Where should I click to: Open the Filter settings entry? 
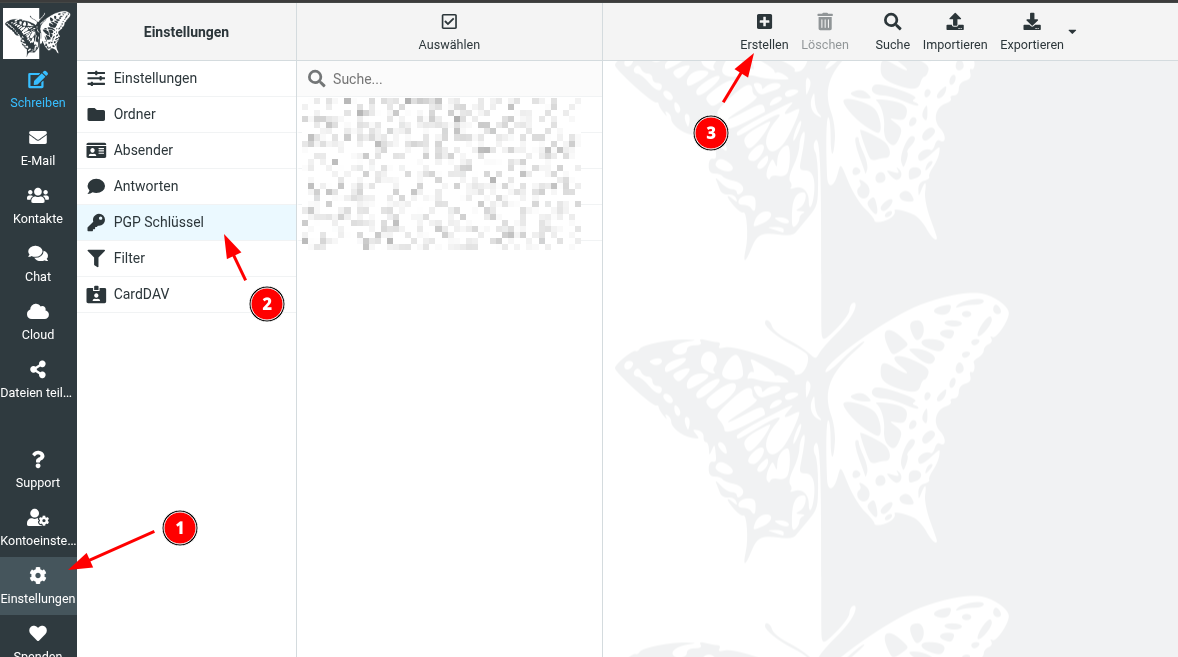186,258
